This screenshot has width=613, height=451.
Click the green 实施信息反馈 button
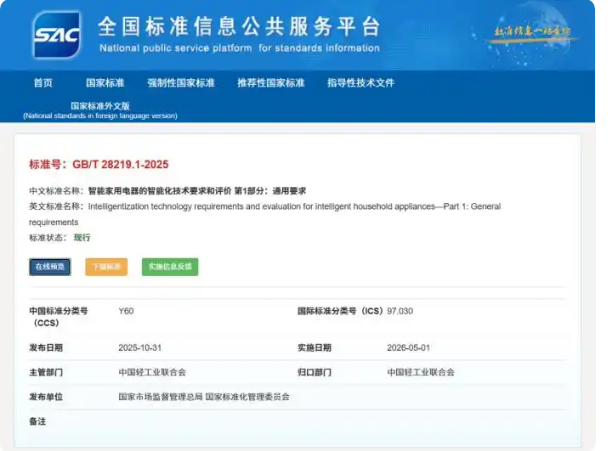click(x=170, y=267)
